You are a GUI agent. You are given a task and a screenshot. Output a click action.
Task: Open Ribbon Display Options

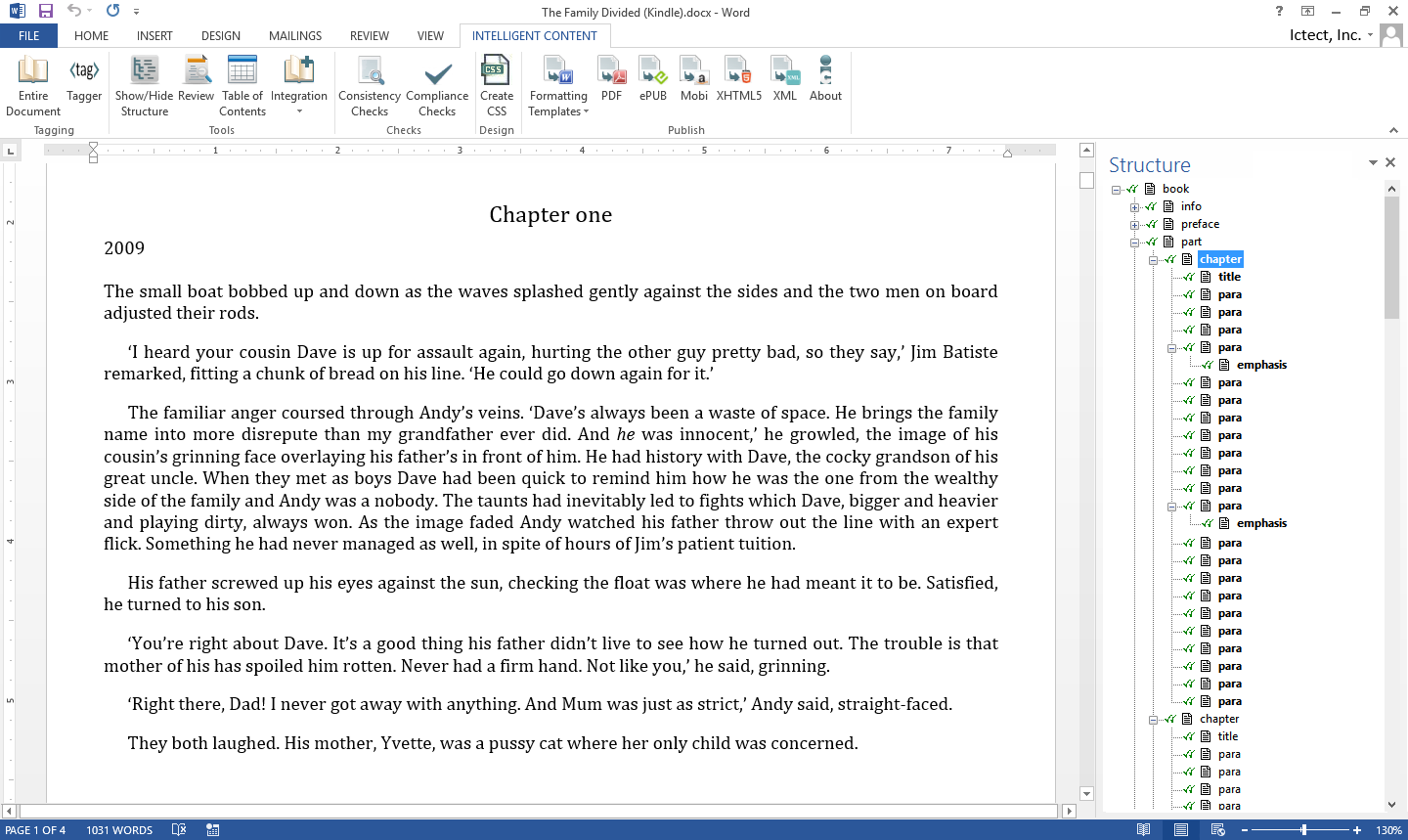(1308, 12)
